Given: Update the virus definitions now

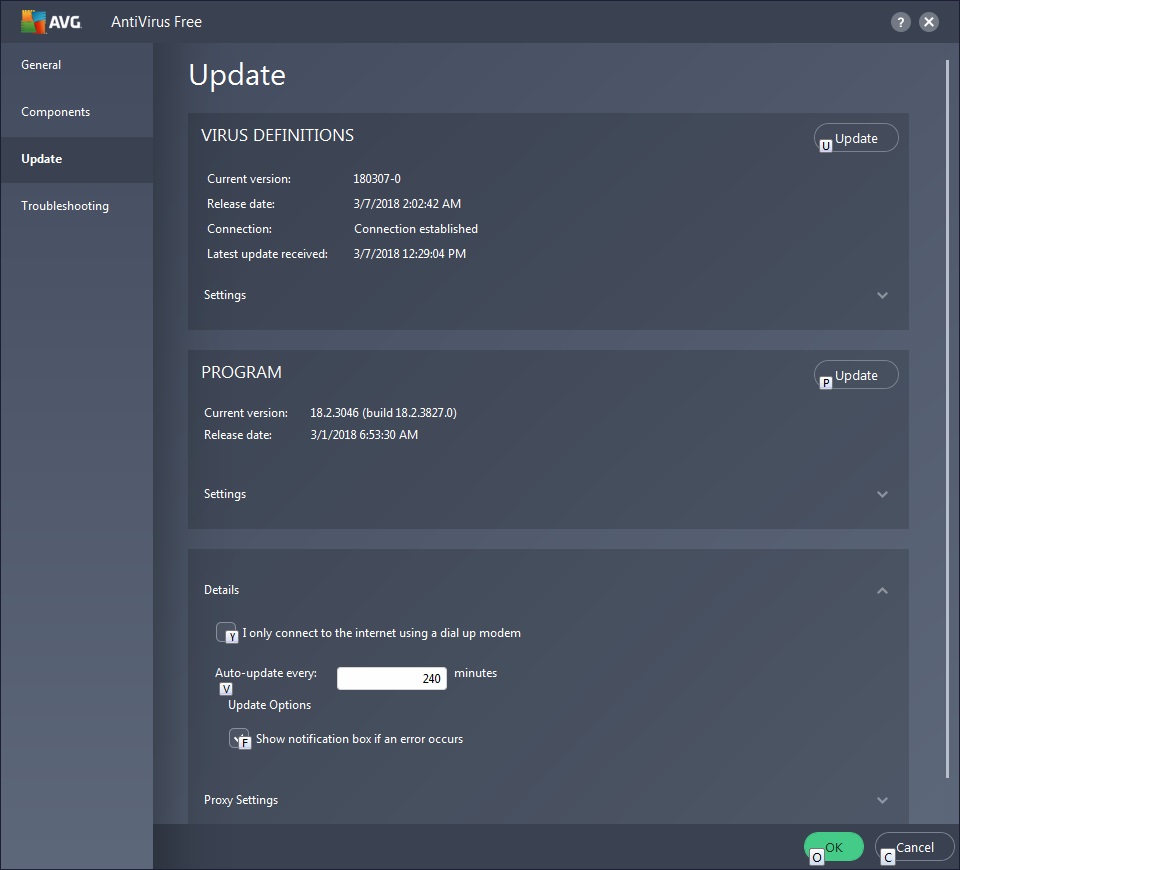Looking at the screenshot, I should [856, 138].
